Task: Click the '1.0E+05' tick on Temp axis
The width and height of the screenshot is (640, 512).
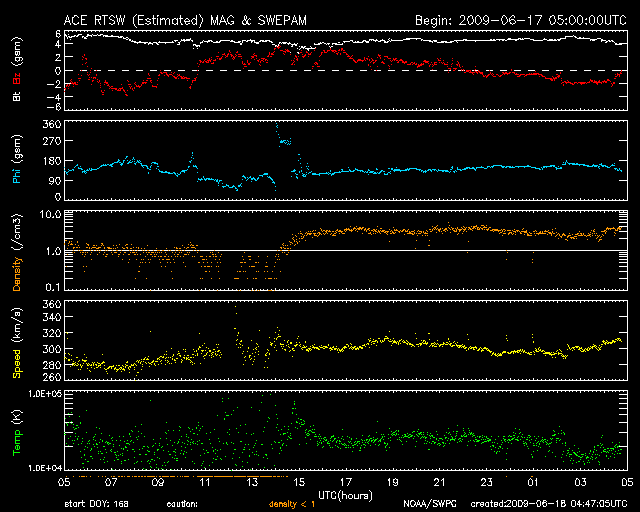Action: (x=45, y=394)
